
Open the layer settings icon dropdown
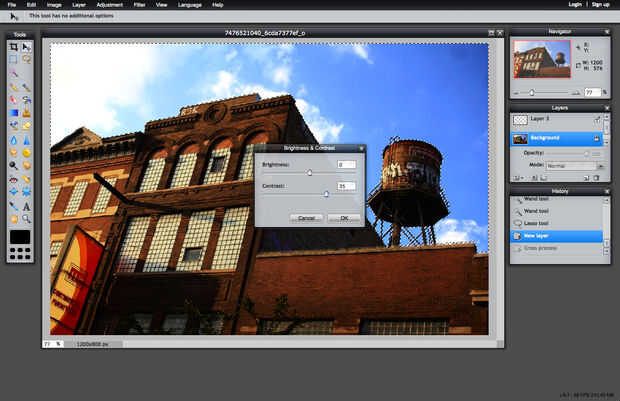pos(517,178)
